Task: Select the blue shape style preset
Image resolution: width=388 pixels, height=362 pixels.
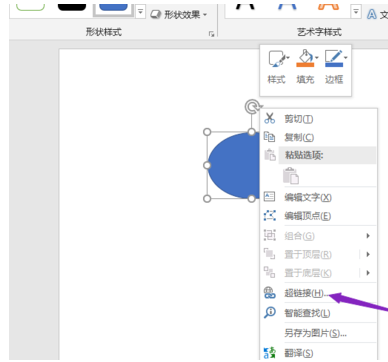Action: [113, 8]
